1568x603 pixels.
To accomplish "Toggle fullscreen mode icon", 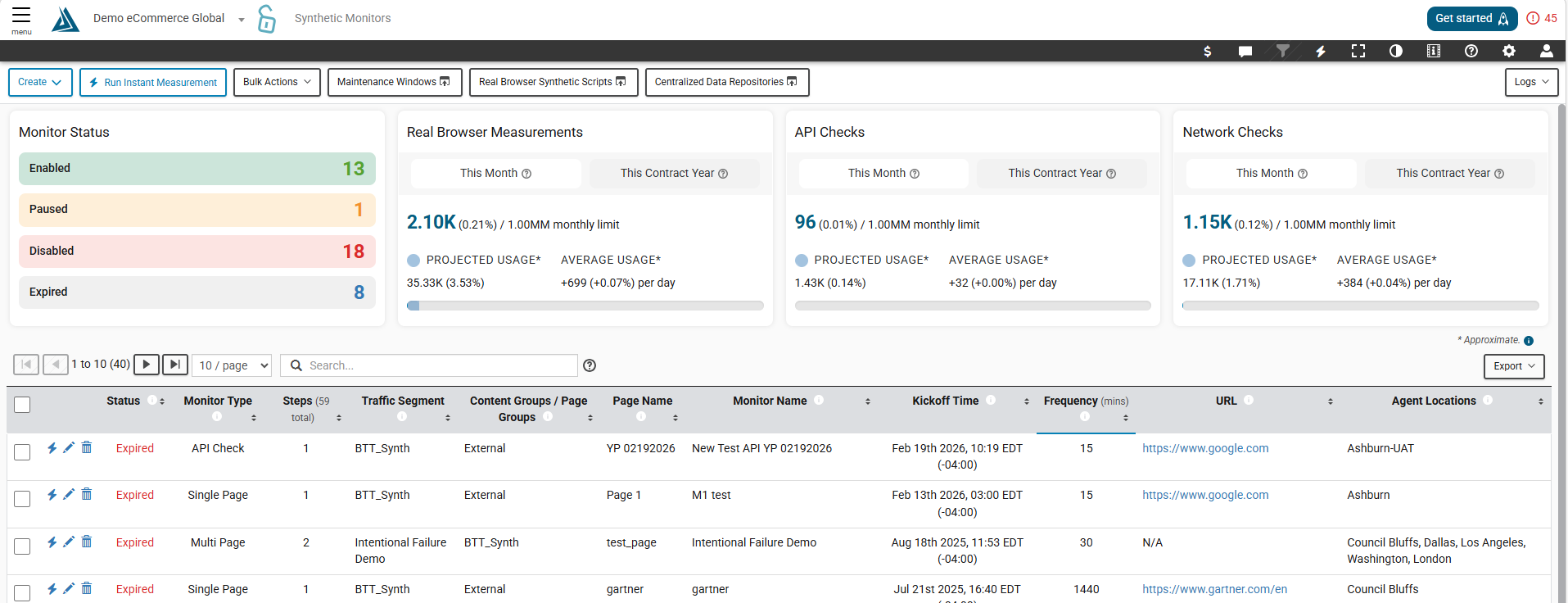I will 1358,51.
